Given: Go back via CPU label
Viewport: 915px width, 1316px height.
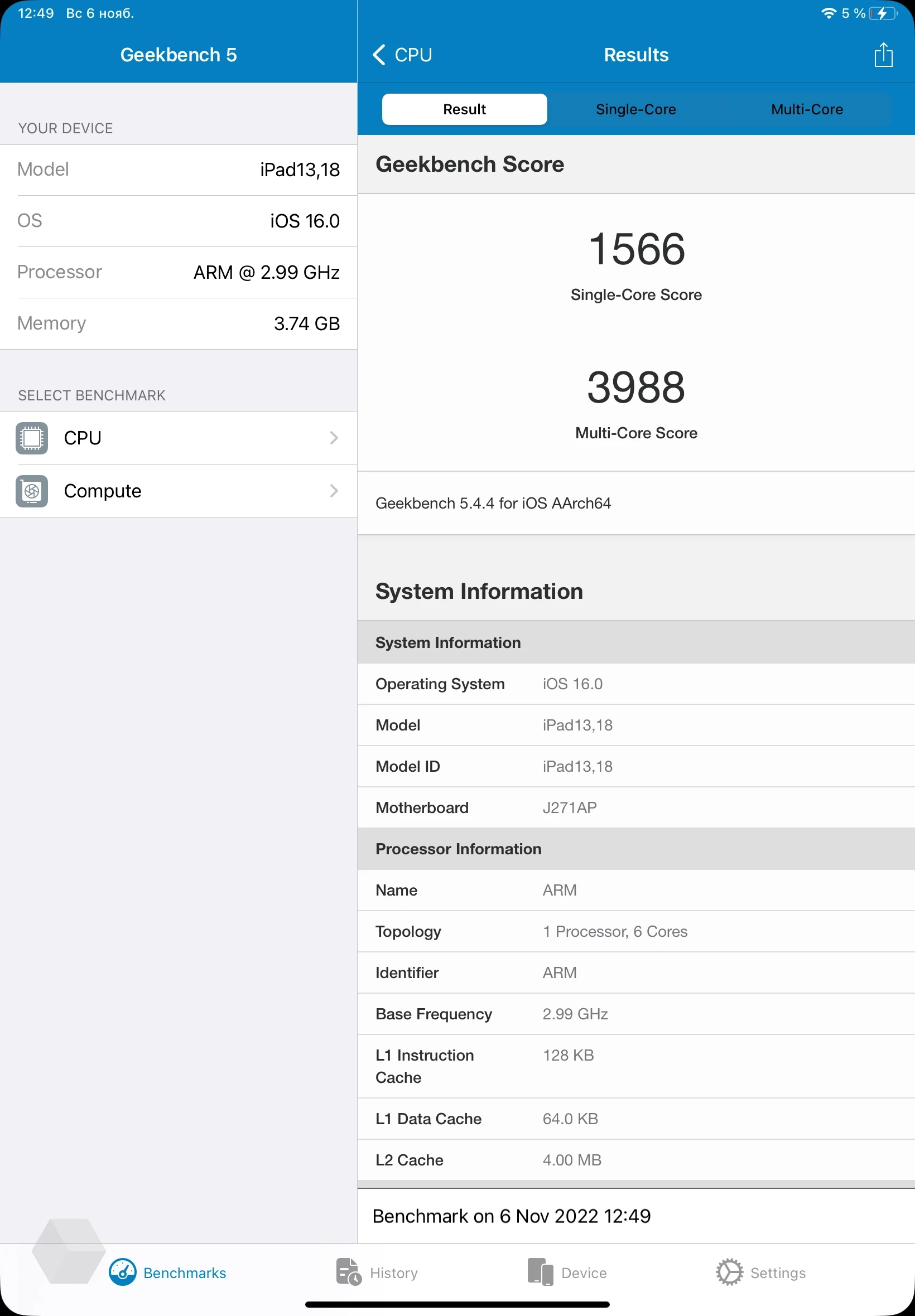Looking at the screenshot, I should click(x=413, y=55).
